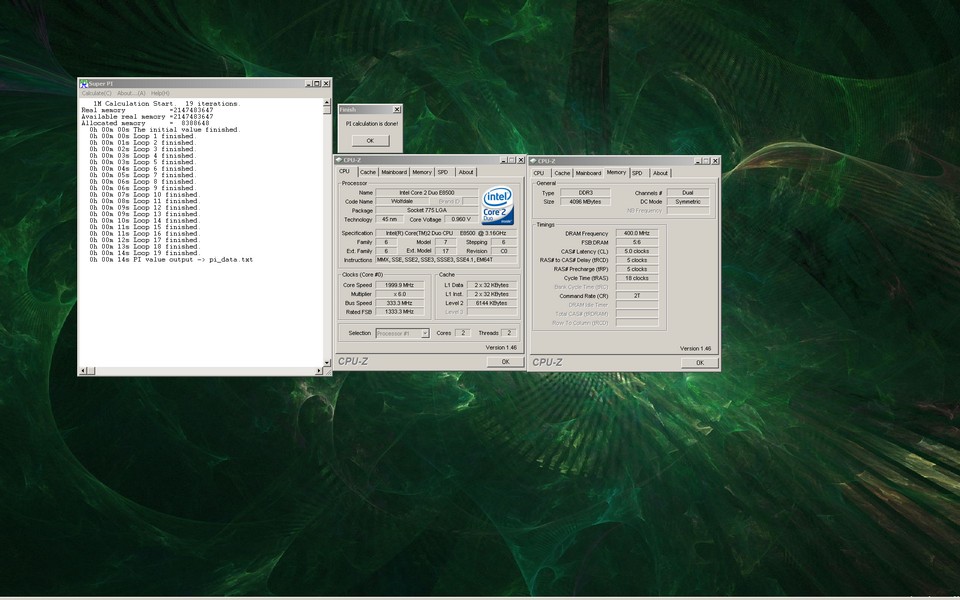
Task: Click the Core Speed value 1999.9 MHz
Action: [x=399, y=285]
